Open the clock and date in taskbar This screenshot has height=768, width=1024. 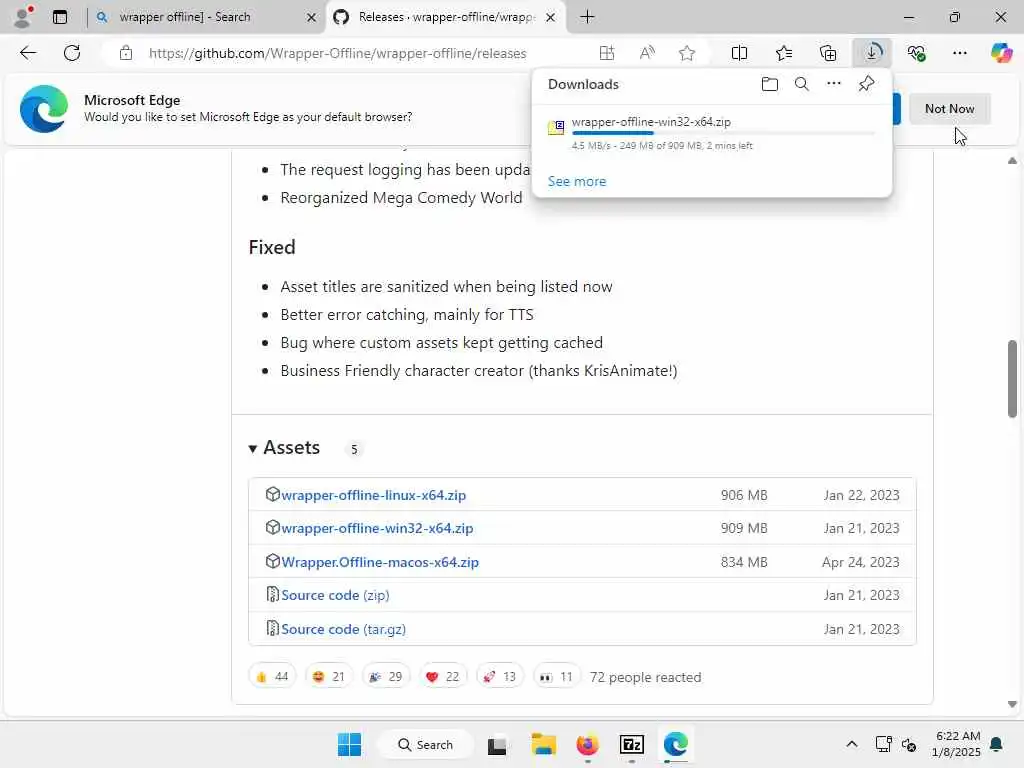[x=957, y=744]
